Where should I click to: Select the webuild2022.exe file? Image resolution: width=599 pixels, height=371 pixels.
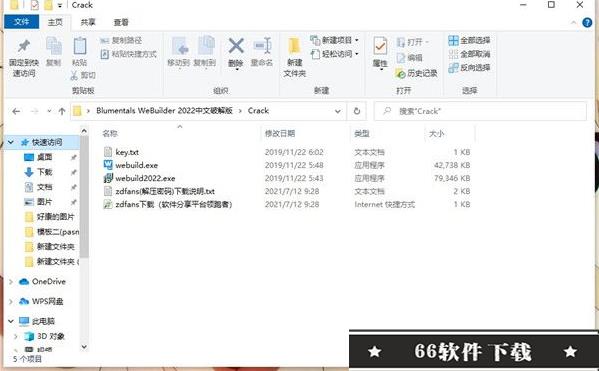[145, 178]
